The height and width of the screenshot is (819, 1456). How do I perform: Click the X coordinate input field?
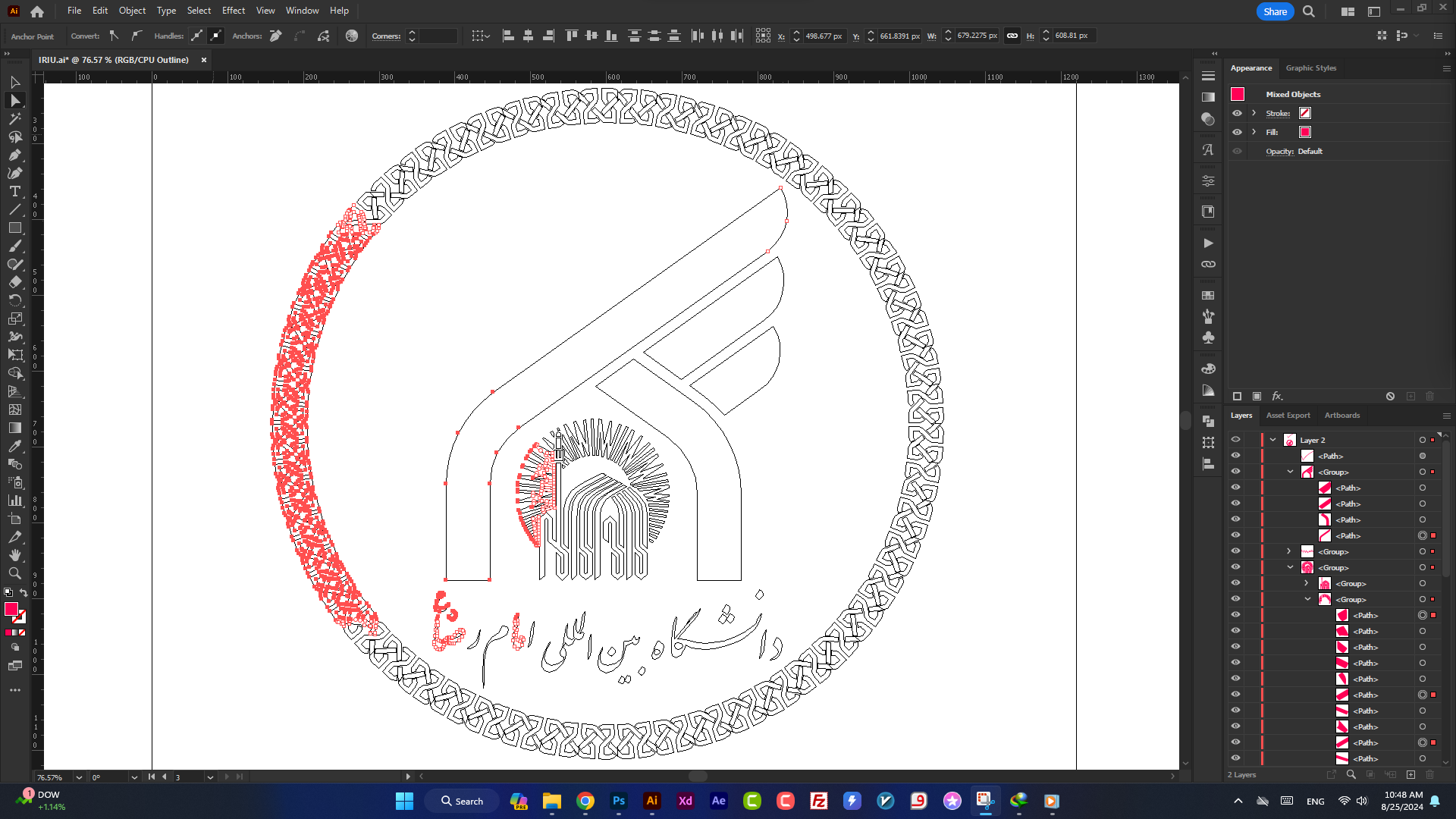point(824,36)
